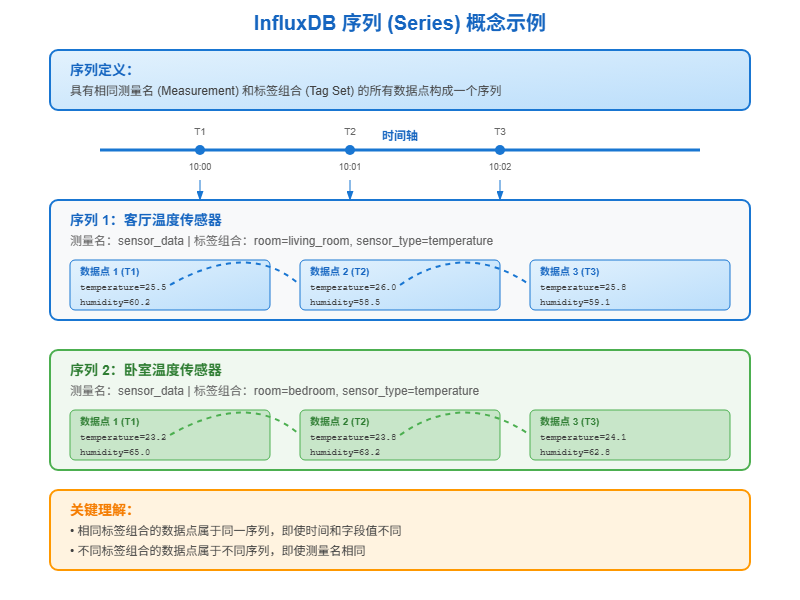Screen dimensions: 800x600
Task: Click the 'T3' label above the timeline
Action: tap(500, 132)
